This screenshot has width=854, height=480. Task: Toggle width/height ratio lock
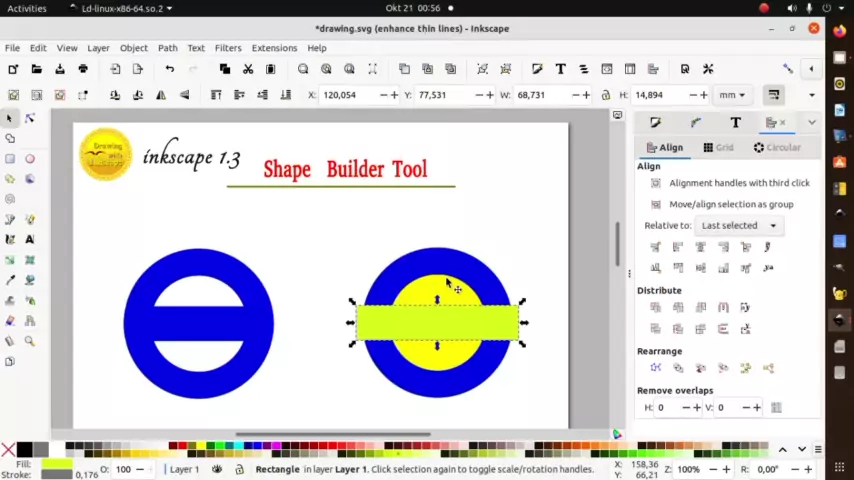coord(605,95)
